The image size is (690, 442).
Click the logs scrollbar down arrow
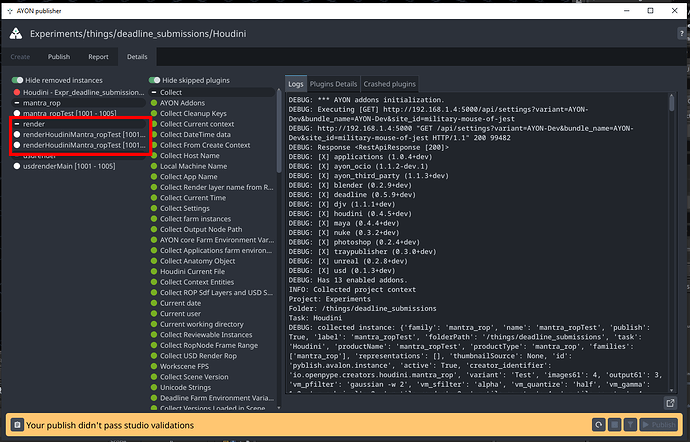click(672, 390)
